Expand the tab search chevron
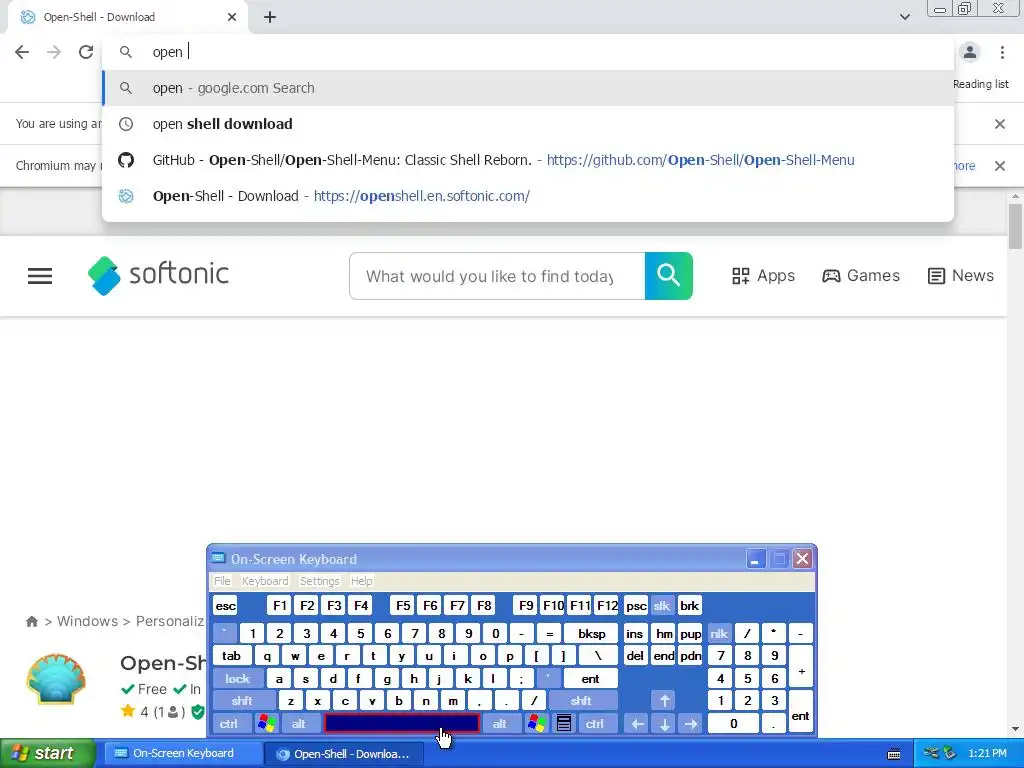This screenshot has width=1024, height=768. click(904, 17)
